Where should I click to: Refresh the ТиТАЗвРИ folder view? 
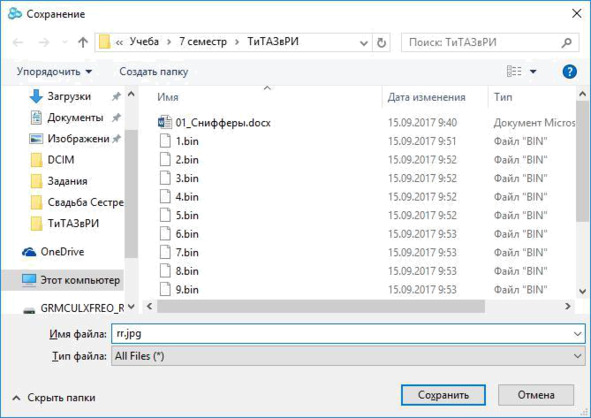pyautogui.click(x=381, y=43)
